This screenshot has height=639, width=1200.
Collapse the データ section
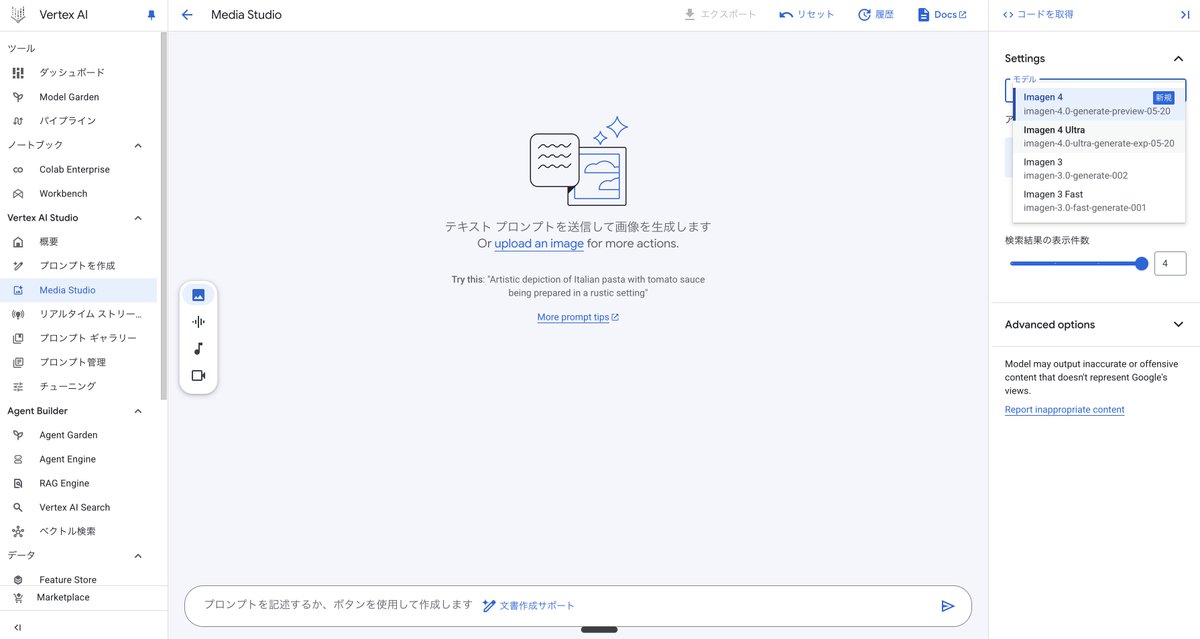point(138,556)
